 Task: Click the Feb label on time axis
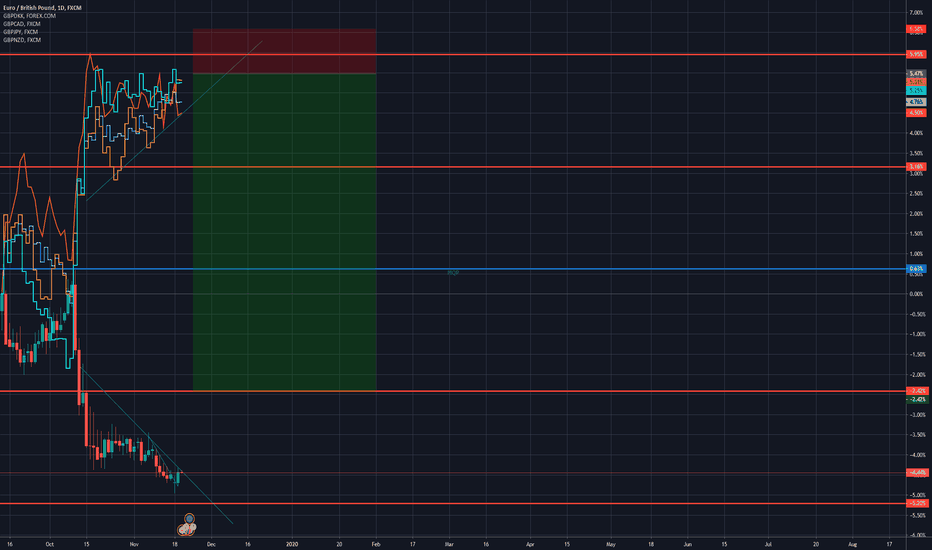click(x=375, y=543)
